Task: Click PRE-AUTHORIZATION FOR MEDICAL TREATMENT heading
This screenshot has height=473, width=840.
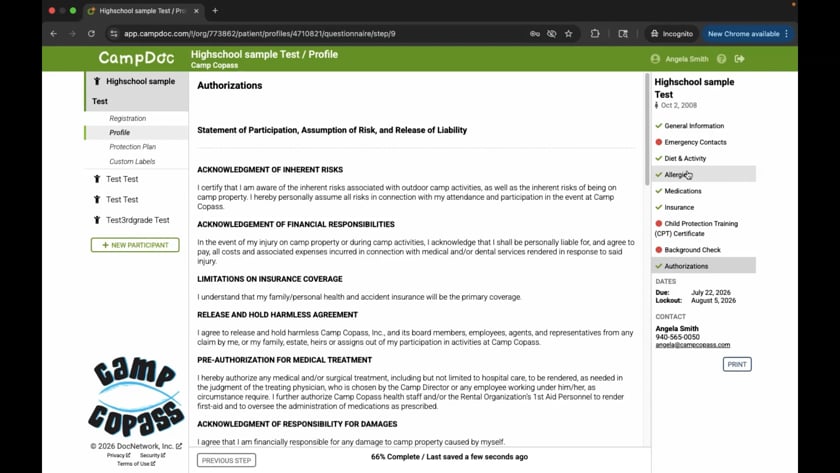Action: point(284,360)
